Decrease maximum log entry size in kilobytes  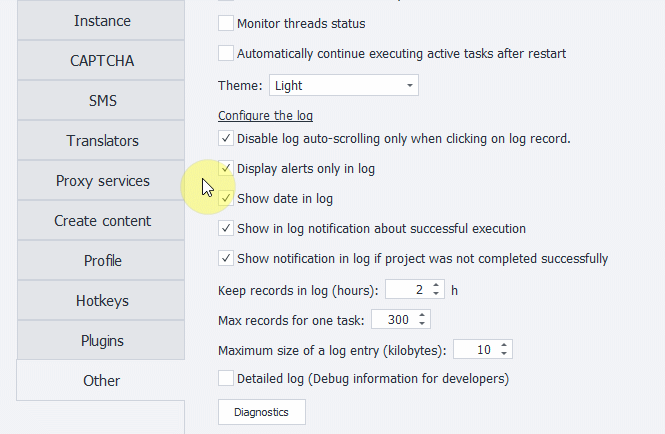pyautogui.click(x=504, y=353)
